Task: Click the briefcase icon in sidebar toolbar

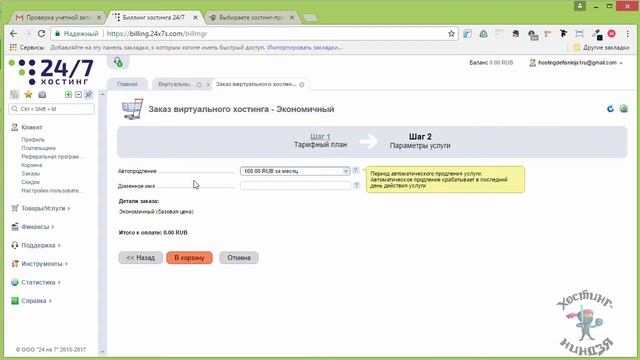Action: click(42, 95)
